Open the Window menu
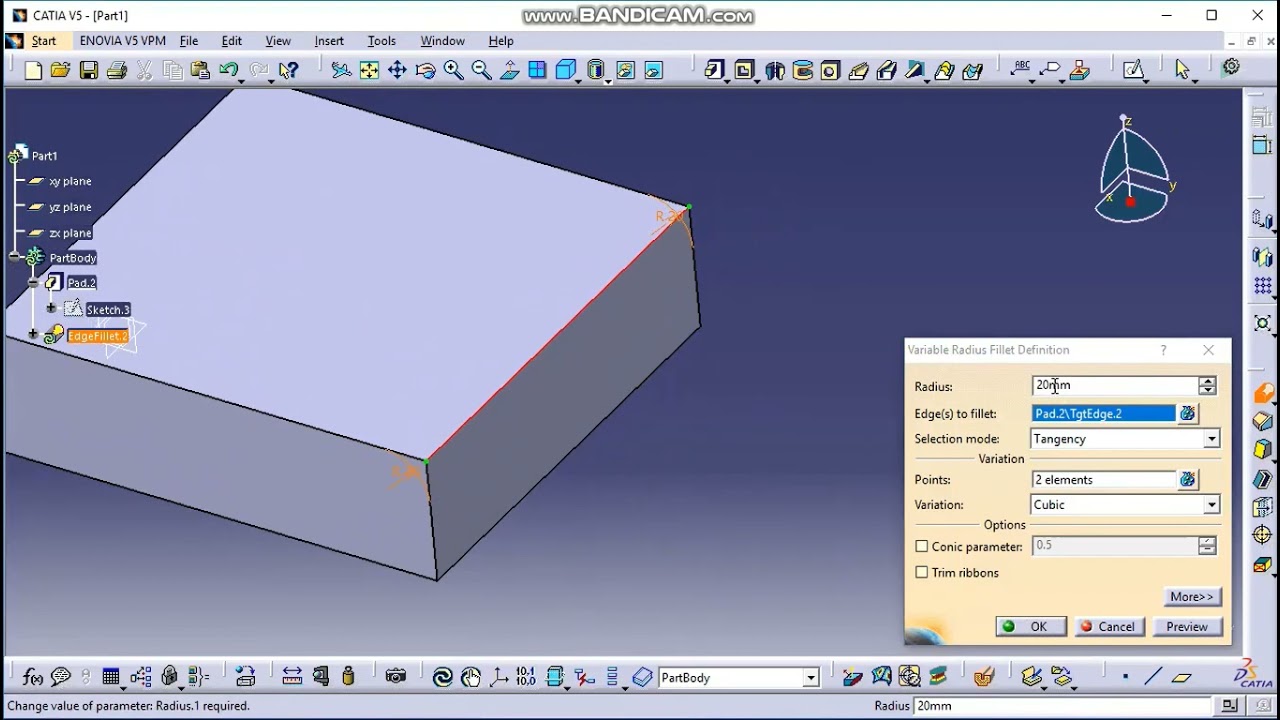 pyautogui.click(x=442, y=41)
